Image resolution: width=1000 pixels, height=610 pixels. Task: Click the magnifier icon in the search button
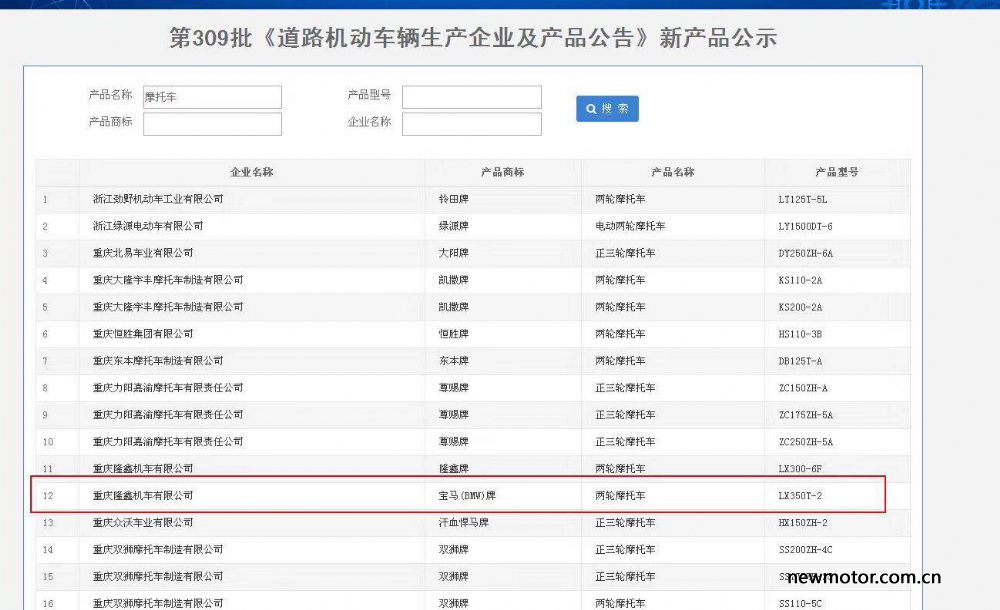click(591, 109)
